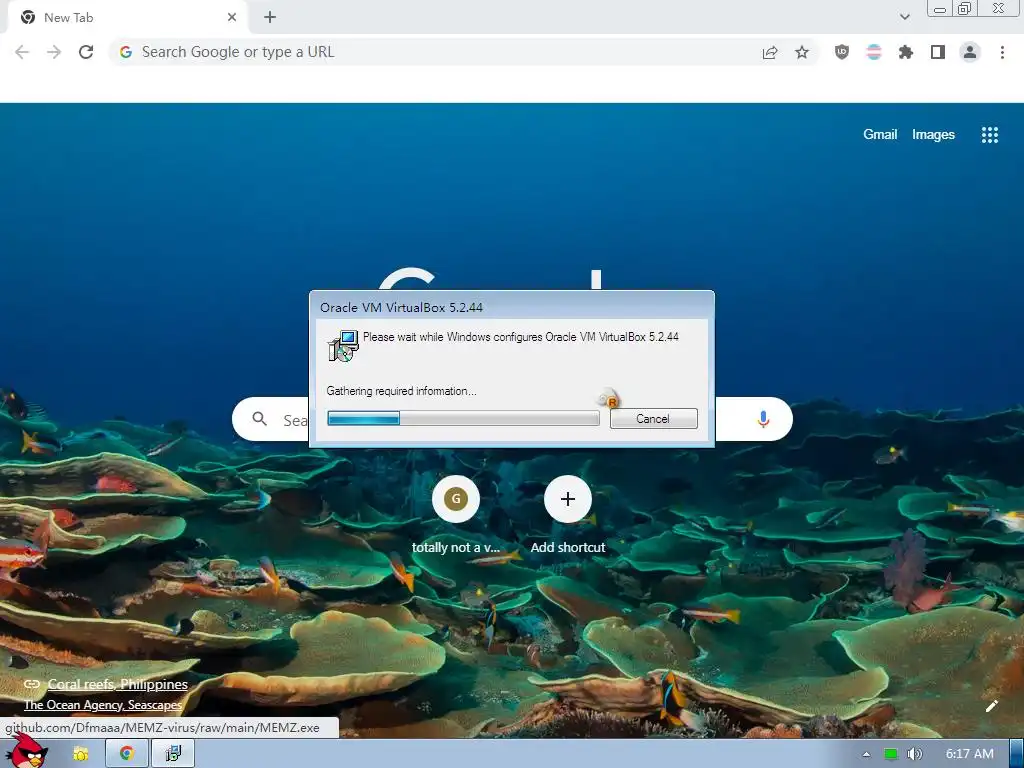The image size is (1024, 768).
Task: Open a new tab with the plus button
Action: [270, 18]
